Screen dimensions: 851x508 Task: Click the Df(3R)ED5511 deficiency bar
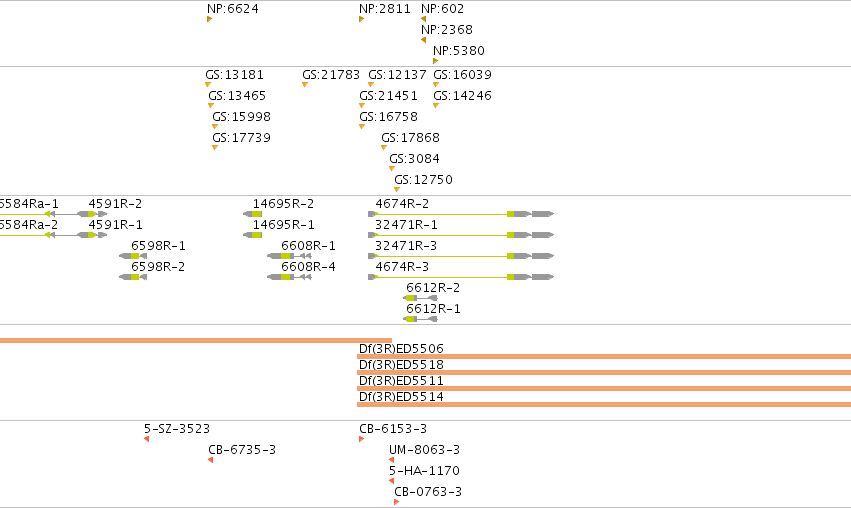(x=604, y=389)
